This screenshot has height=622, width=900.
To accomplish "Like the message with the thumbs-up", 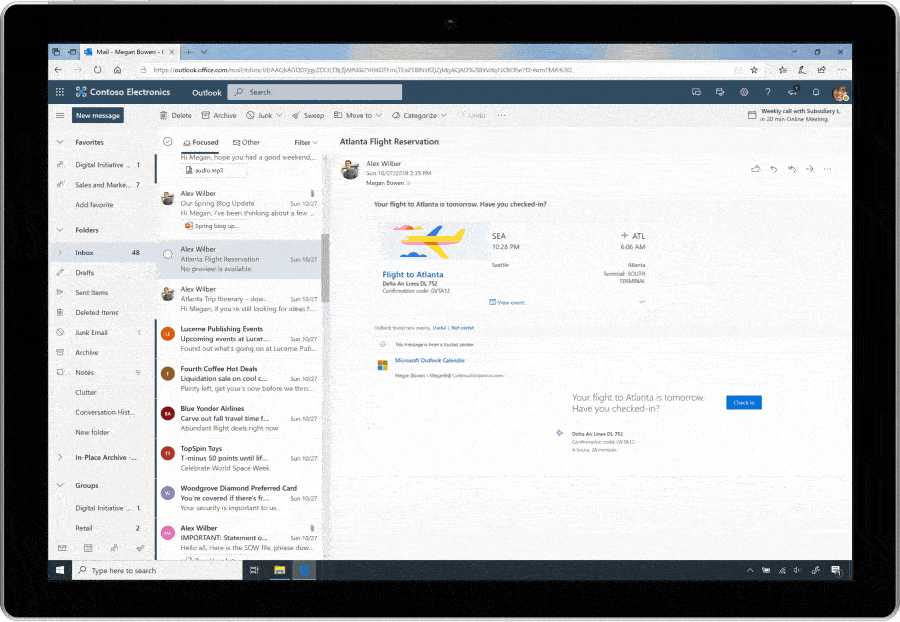I will (756, 169).
